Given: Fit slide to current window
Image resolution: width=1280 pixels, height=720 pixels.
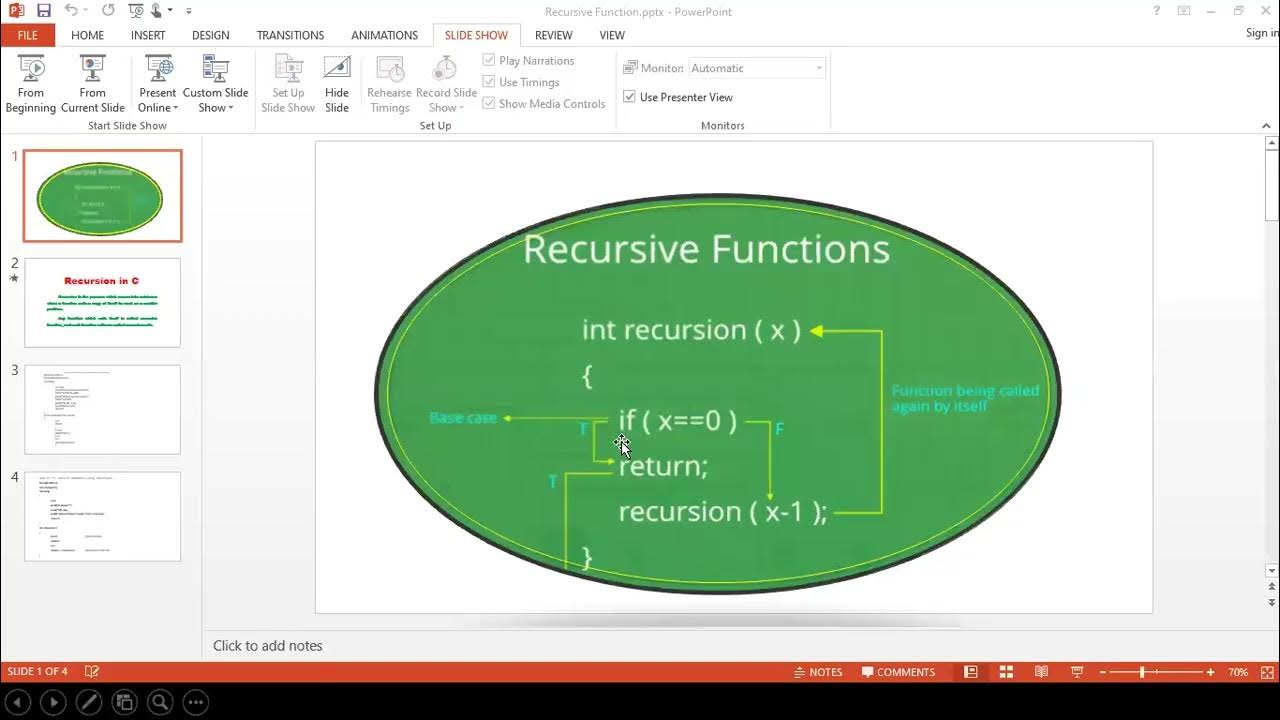Looking at the screenshot, I should (x=1266, y=672).
